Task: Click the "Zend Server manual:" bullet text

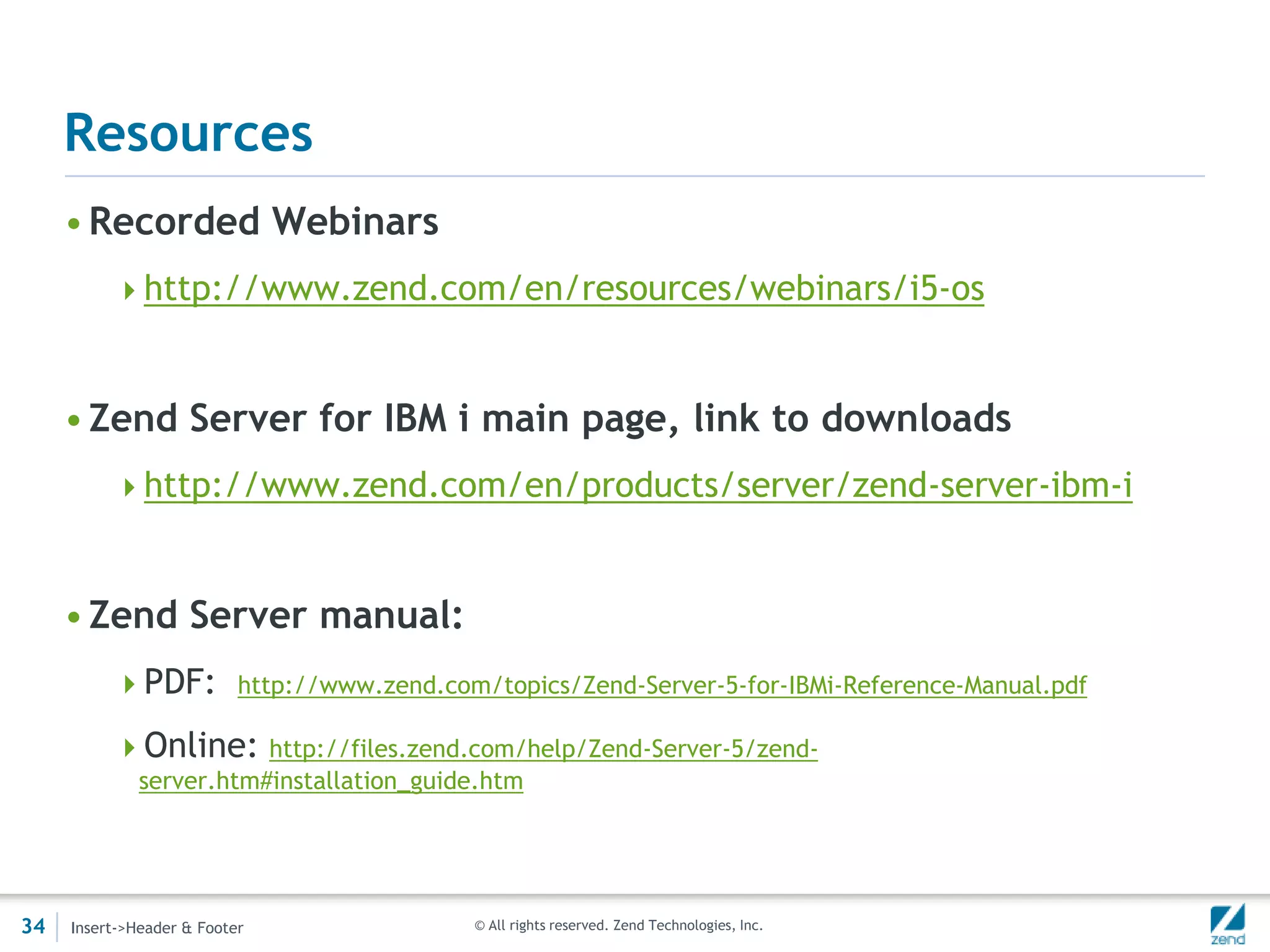Action: 276,615
